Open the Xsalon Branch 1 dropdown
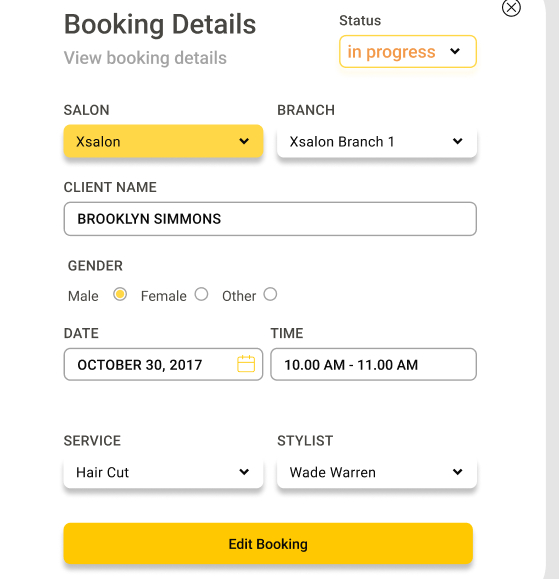This screenshot has height=579, width=559. tap(377, 141)
